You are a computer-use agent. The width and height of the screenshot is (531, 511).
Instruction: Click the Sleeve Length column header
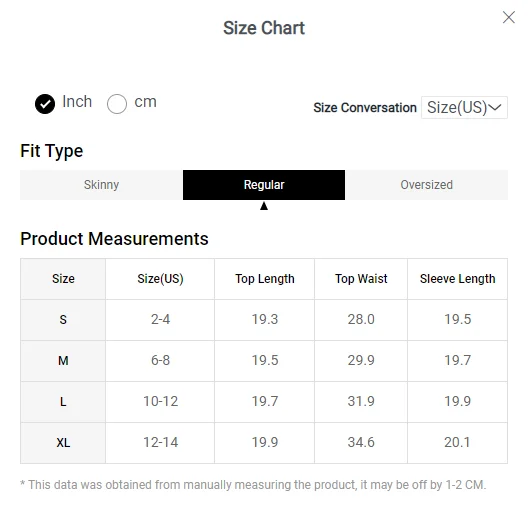pyautogui.click(x=458, y=279)
